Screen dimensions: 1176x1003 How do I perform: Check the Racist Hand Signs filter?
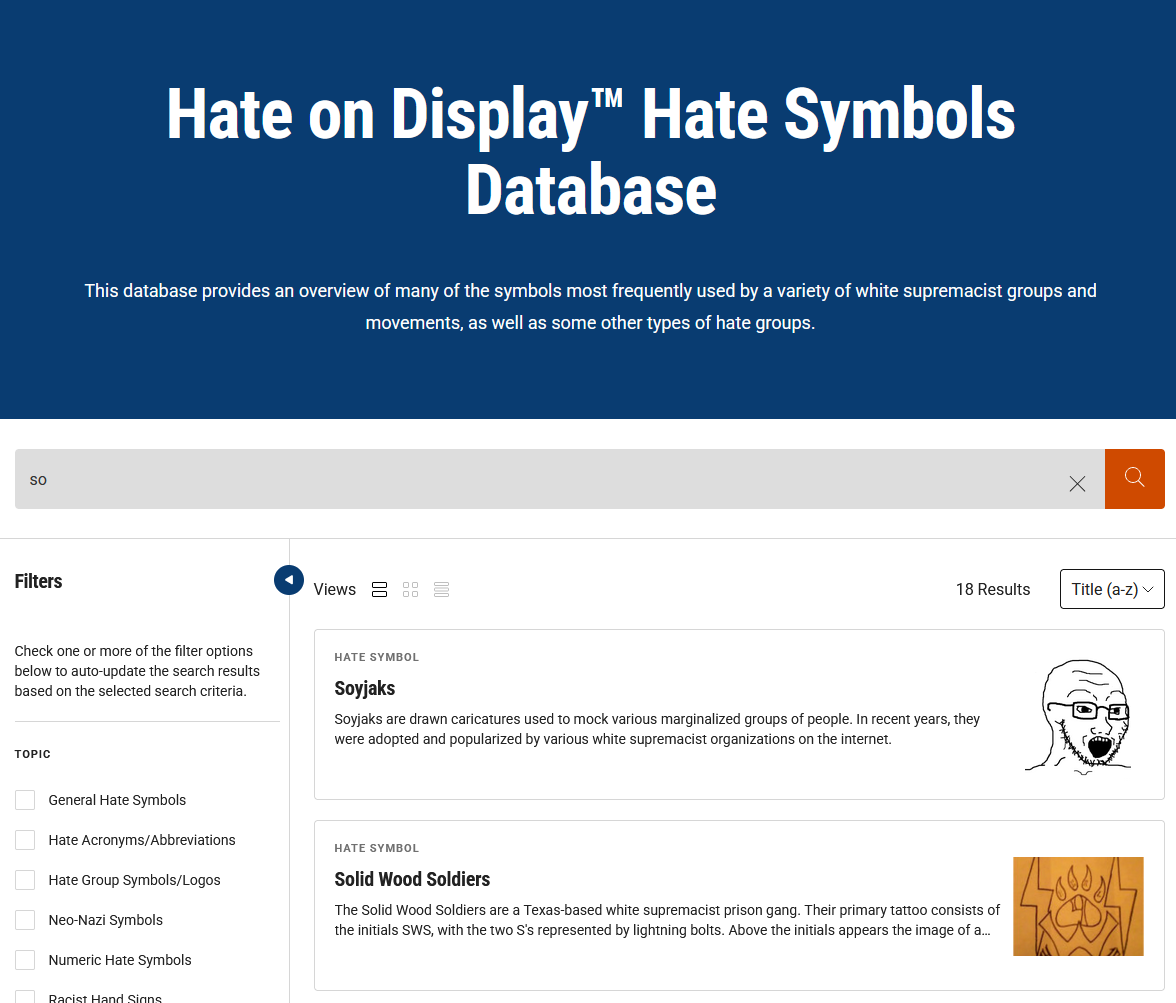[x=25, y=996]
